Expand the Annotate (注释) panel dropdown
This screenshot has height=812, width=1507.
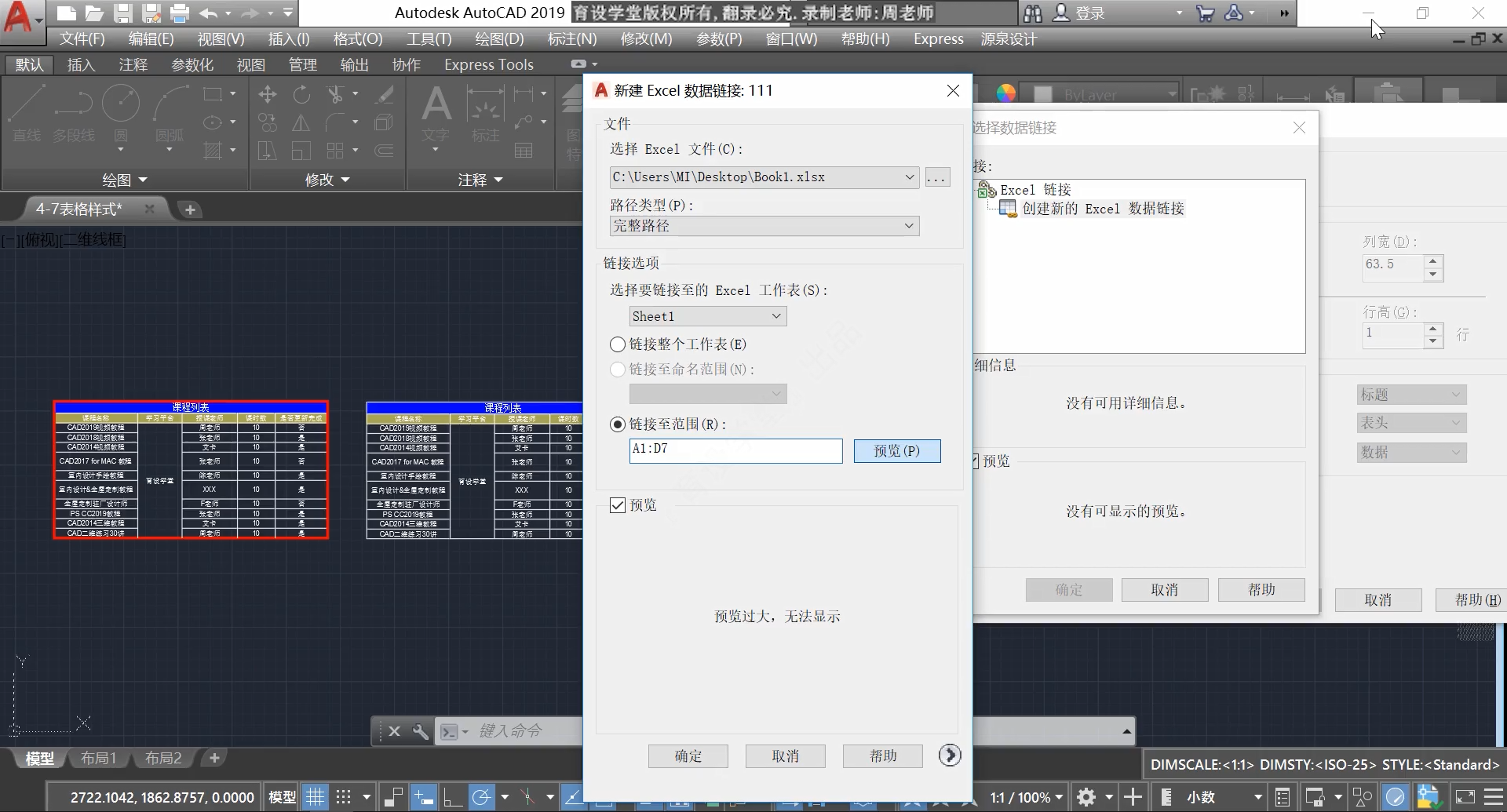(480, 180)
